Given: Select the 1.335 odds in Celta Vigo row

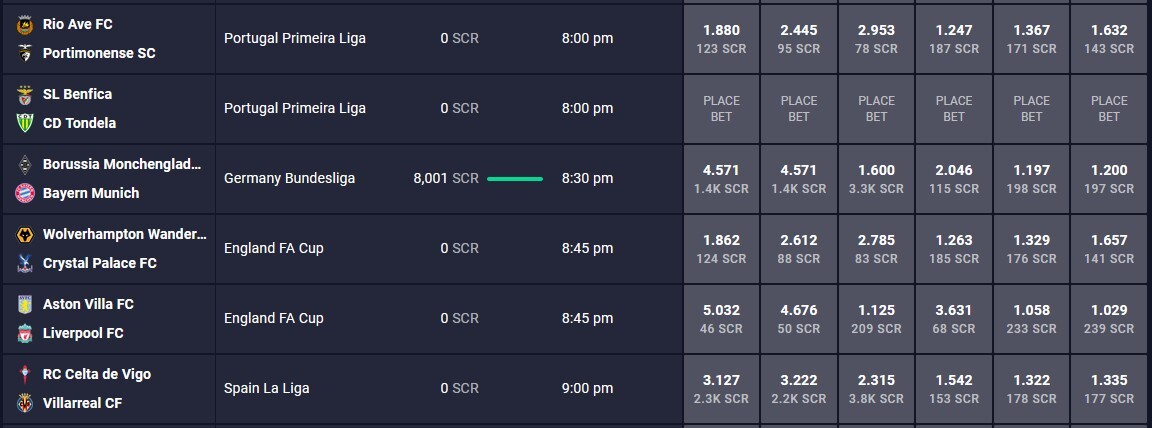Looking at the screenshot, I should pos(1109,389).
